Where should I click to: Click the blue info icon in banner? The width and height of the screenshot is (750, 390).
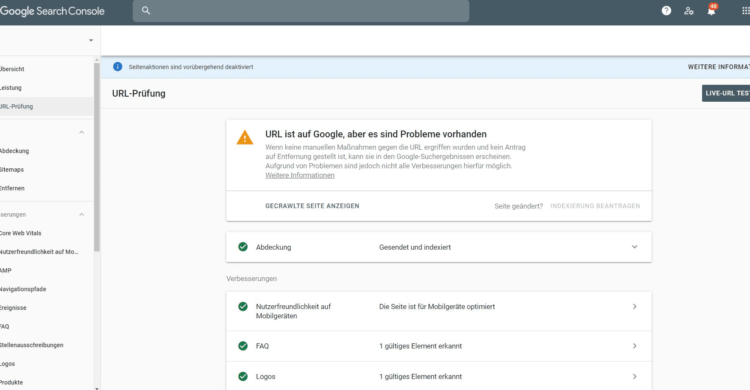click(x=118, y=67)
